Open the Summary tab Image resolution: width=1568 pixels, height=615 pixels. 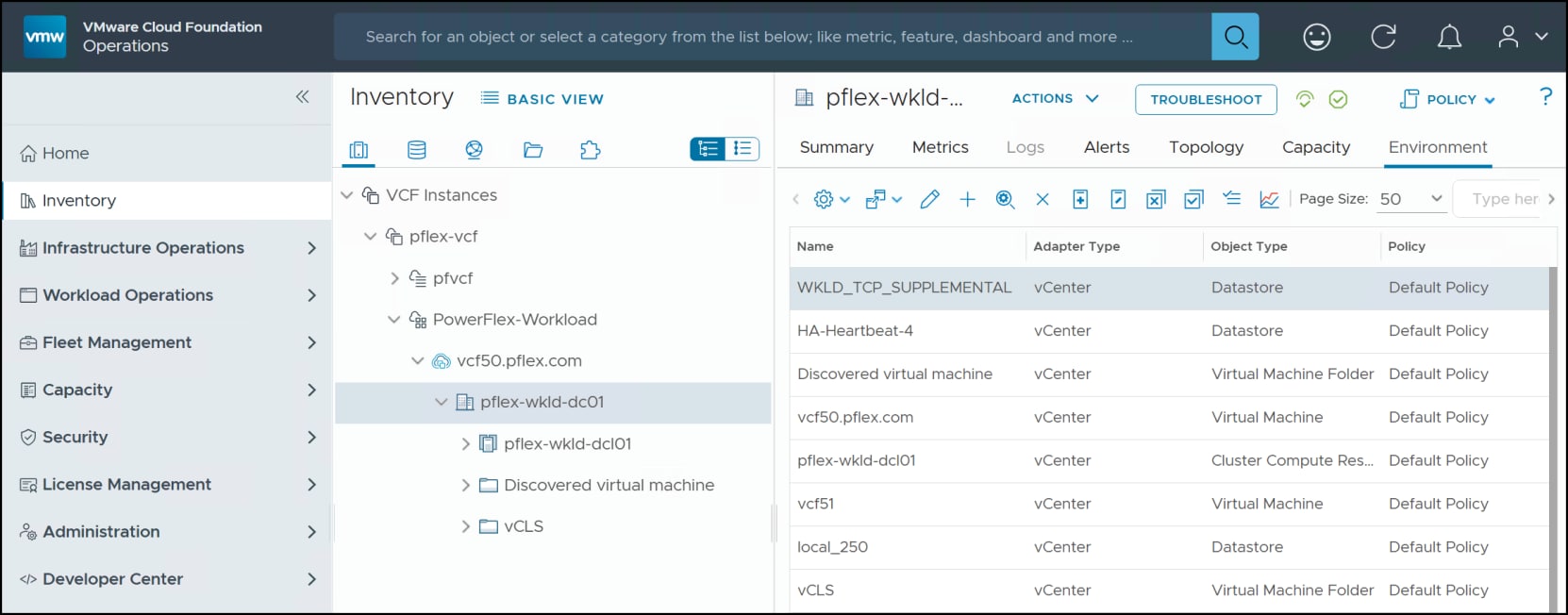[837, 147]
